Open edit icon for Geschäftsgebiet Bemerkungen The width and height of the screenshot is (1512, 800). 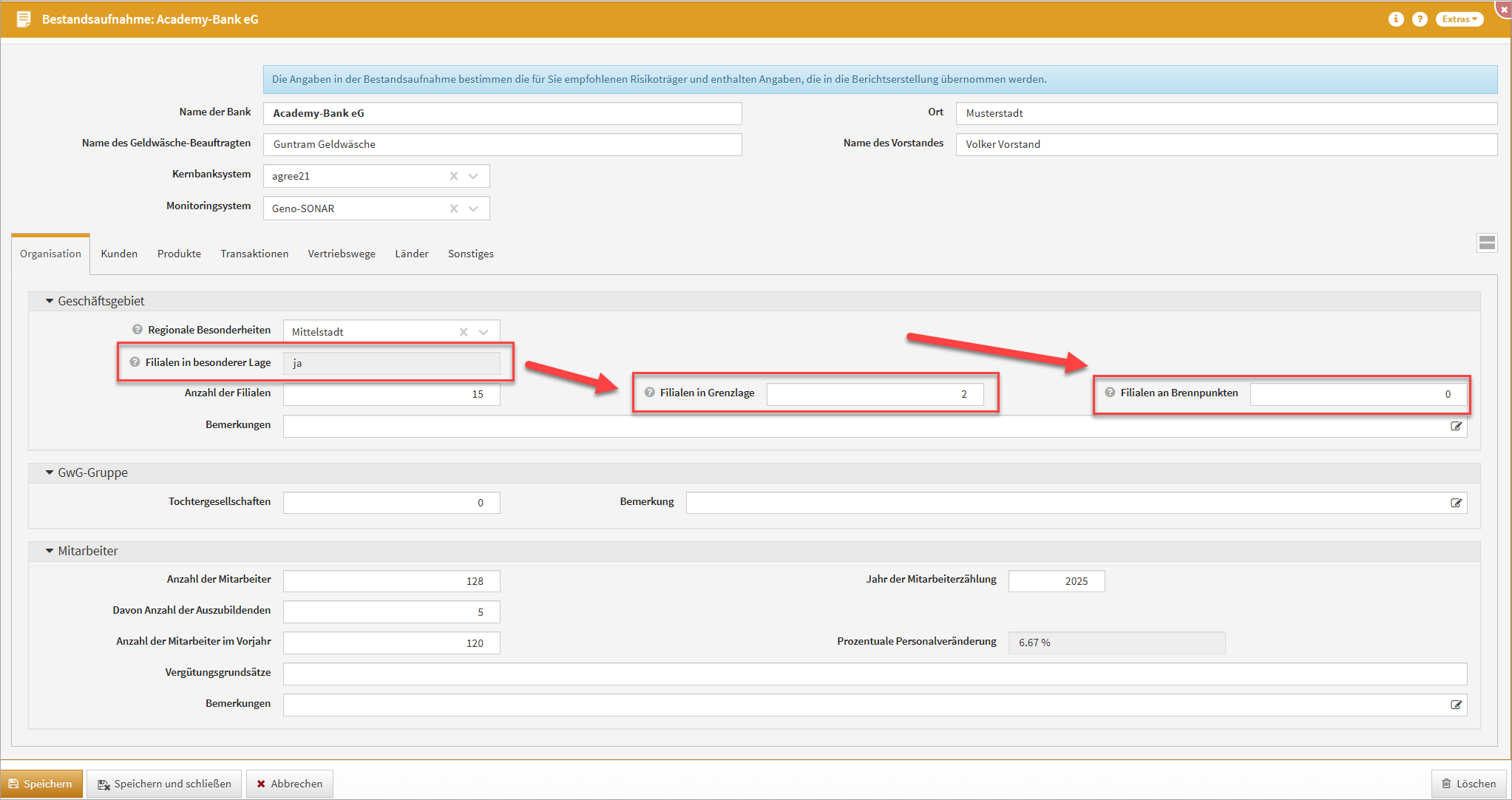tap(1456, 426)
